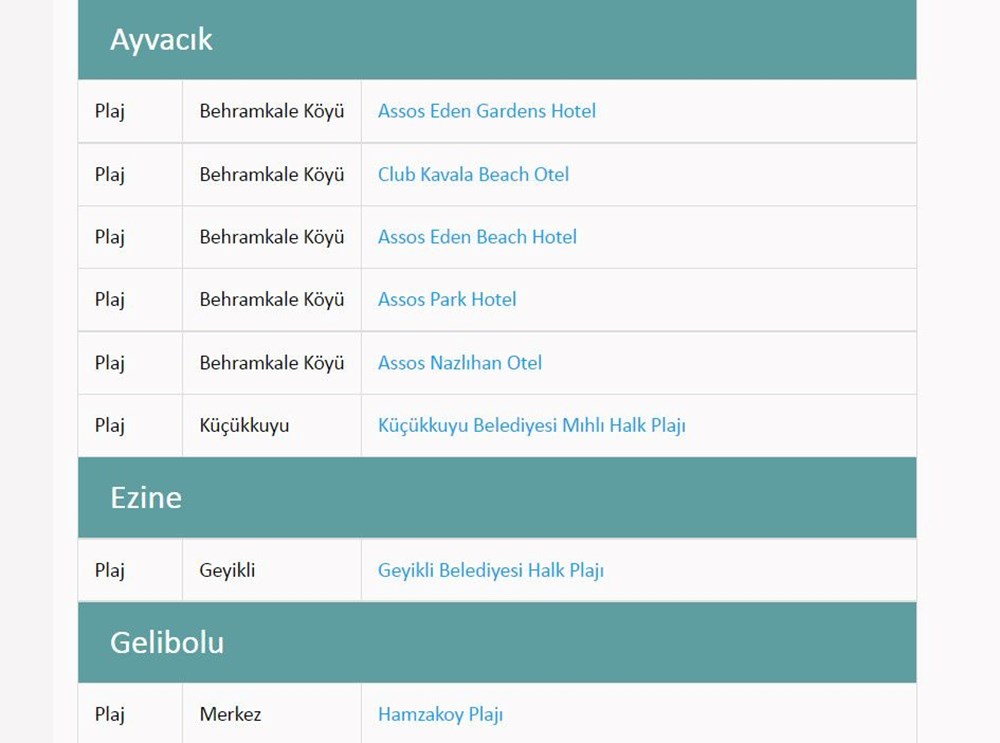Open the Assos Nazlıhan Otel link
The width and height of the screenshot is (1000, 743).
(x=458, y=363)
